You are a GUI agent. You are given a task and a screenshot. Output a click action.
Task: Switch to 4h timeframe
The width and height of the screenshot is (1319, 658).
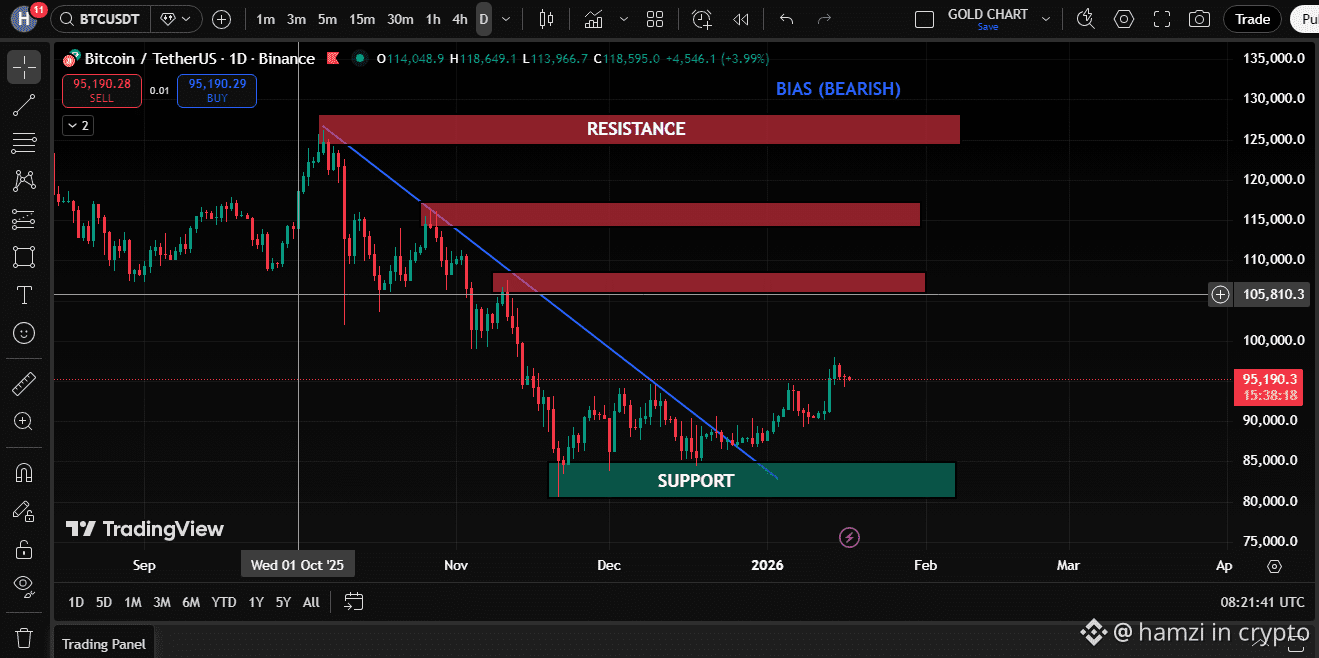pyautogui.click(x=460, y=19)
